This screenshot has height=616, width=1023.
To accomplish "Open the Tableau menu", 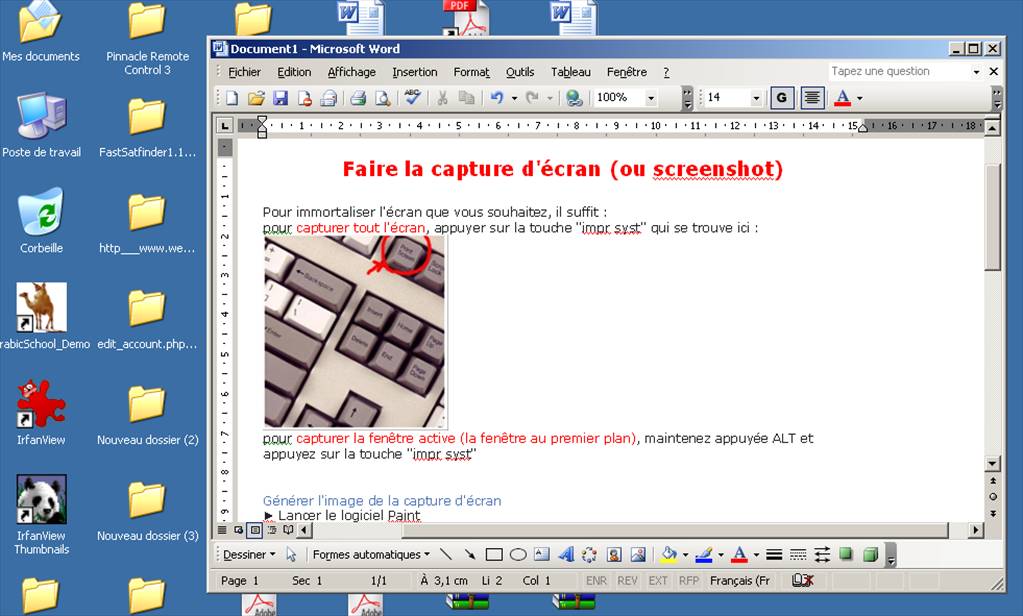I will click(x=570, y=72).
